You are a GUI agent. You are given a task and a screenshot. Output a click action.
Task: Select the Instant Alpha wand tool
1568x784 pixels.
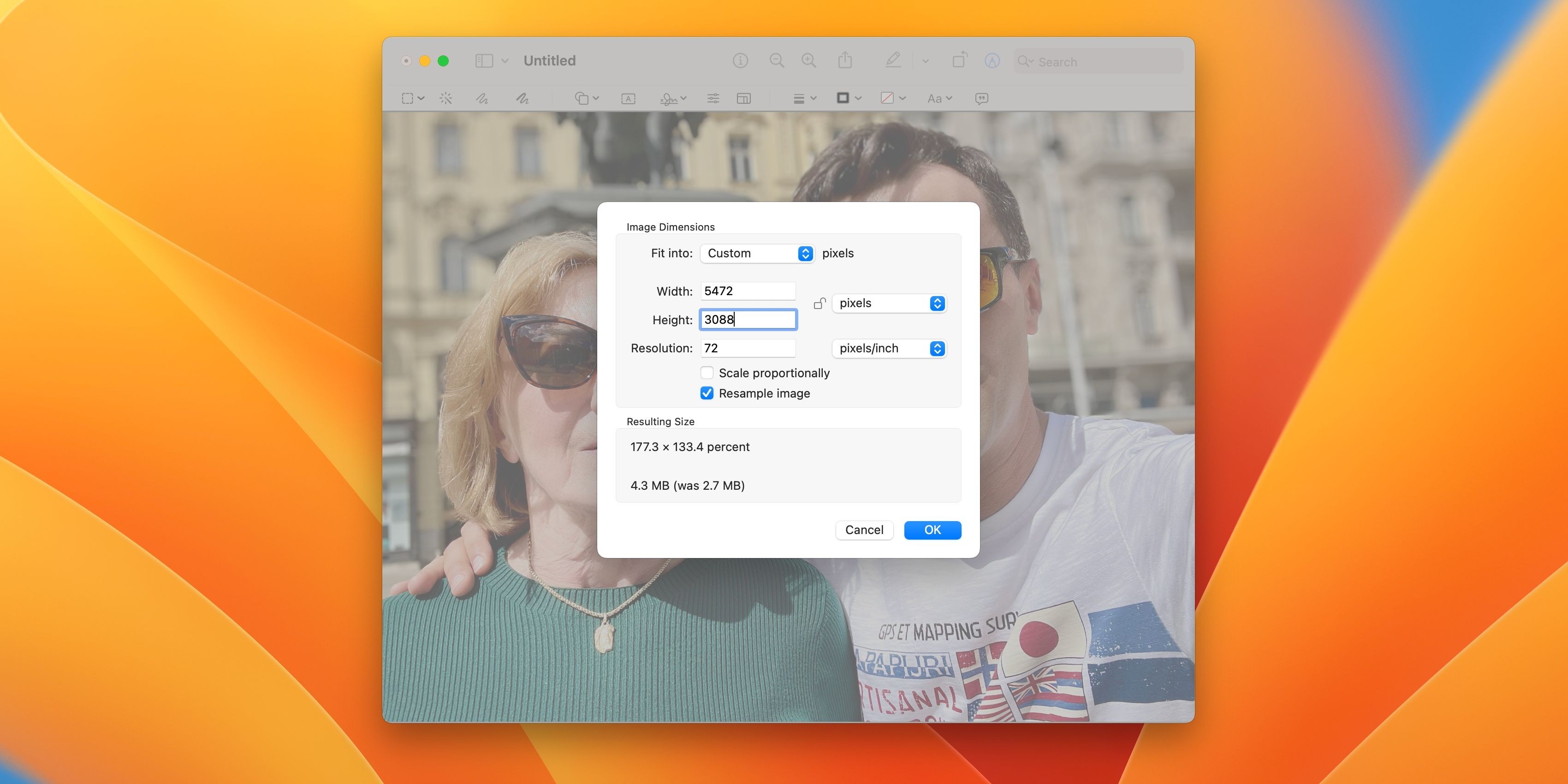point(445,99)
